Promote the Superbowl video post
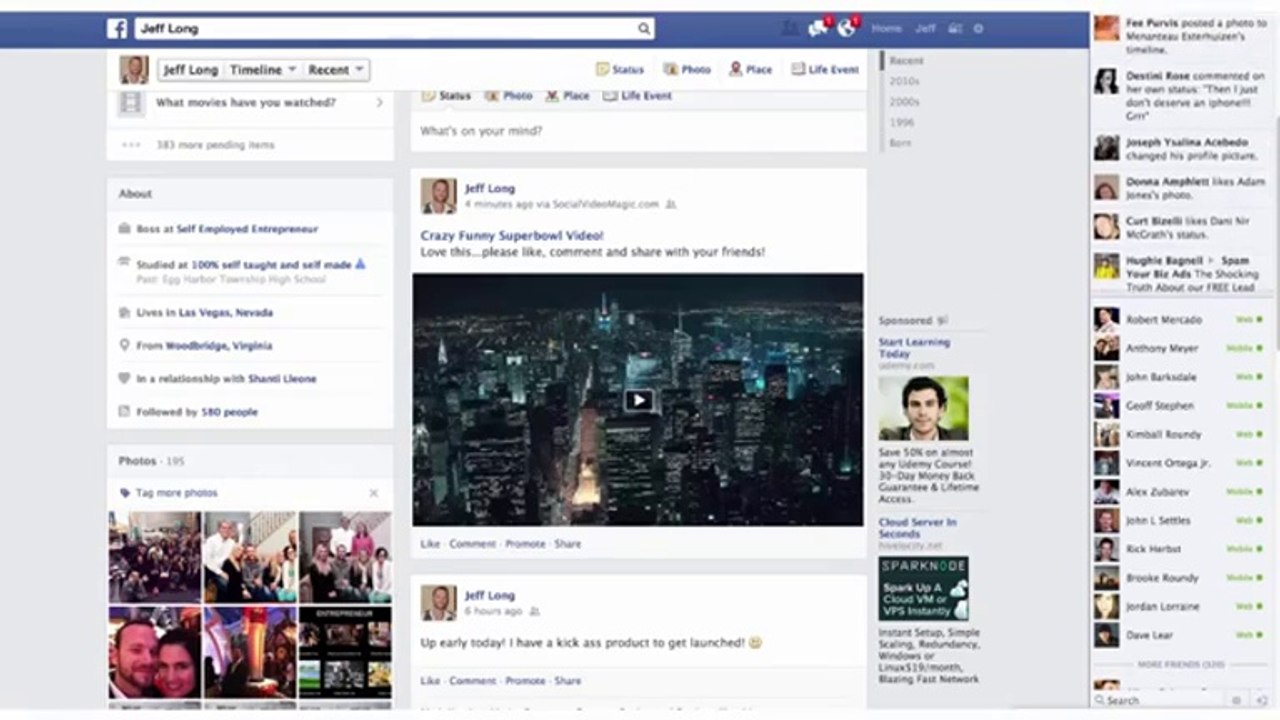This screenshot has height=720, width=1280. pyautogui.click(x=525, y=544)
